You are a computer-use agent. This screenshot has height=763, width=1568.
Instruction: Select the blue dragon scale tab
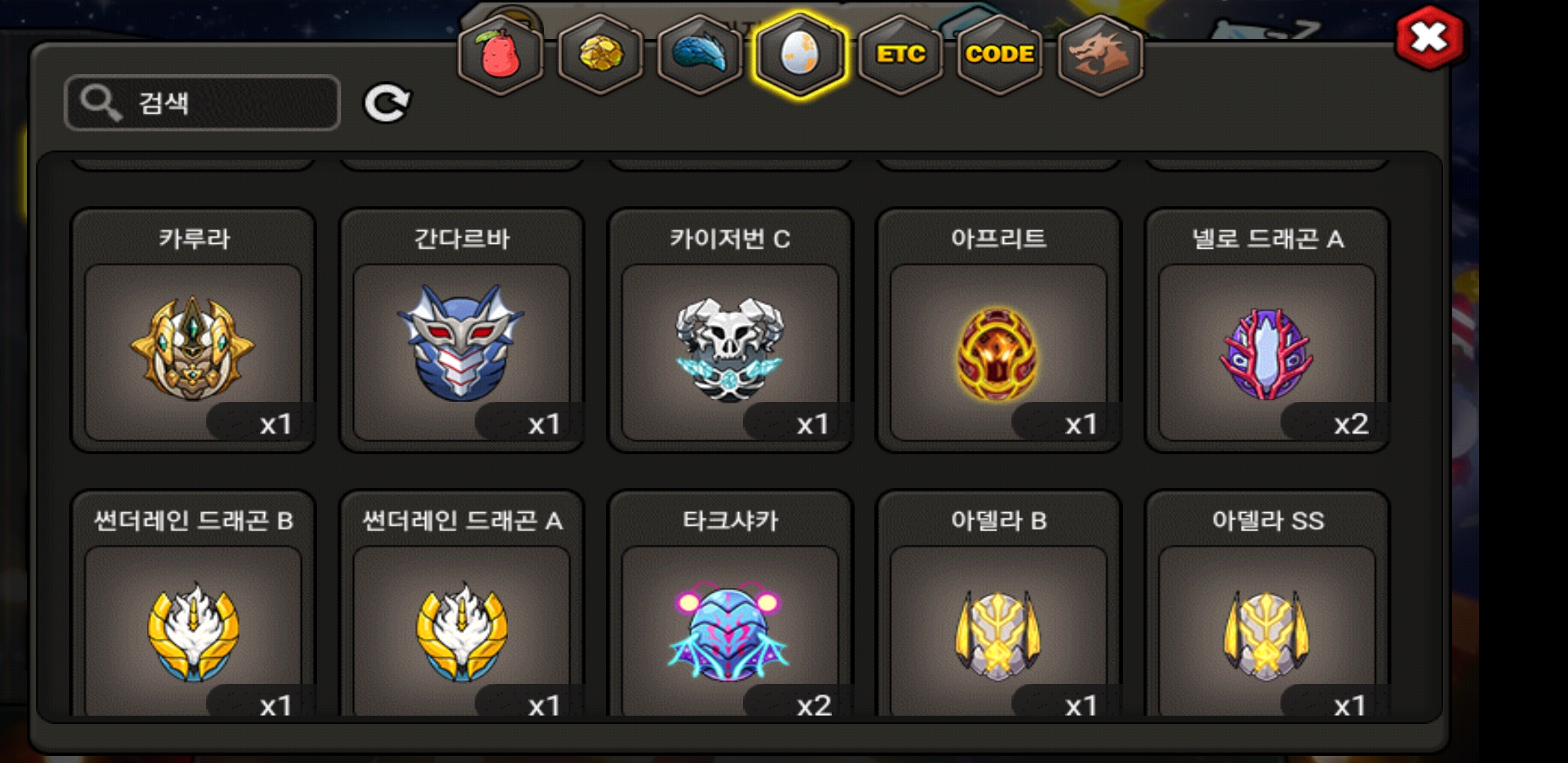700,55
